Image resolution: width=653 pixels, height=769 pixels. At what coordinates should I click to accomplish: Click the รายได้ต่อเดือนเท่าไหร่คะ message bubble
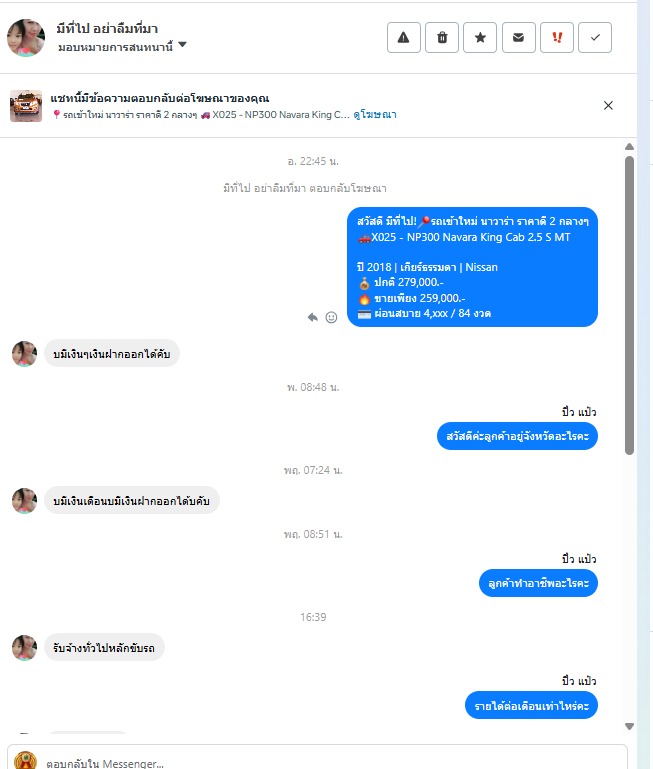point(531,706)
